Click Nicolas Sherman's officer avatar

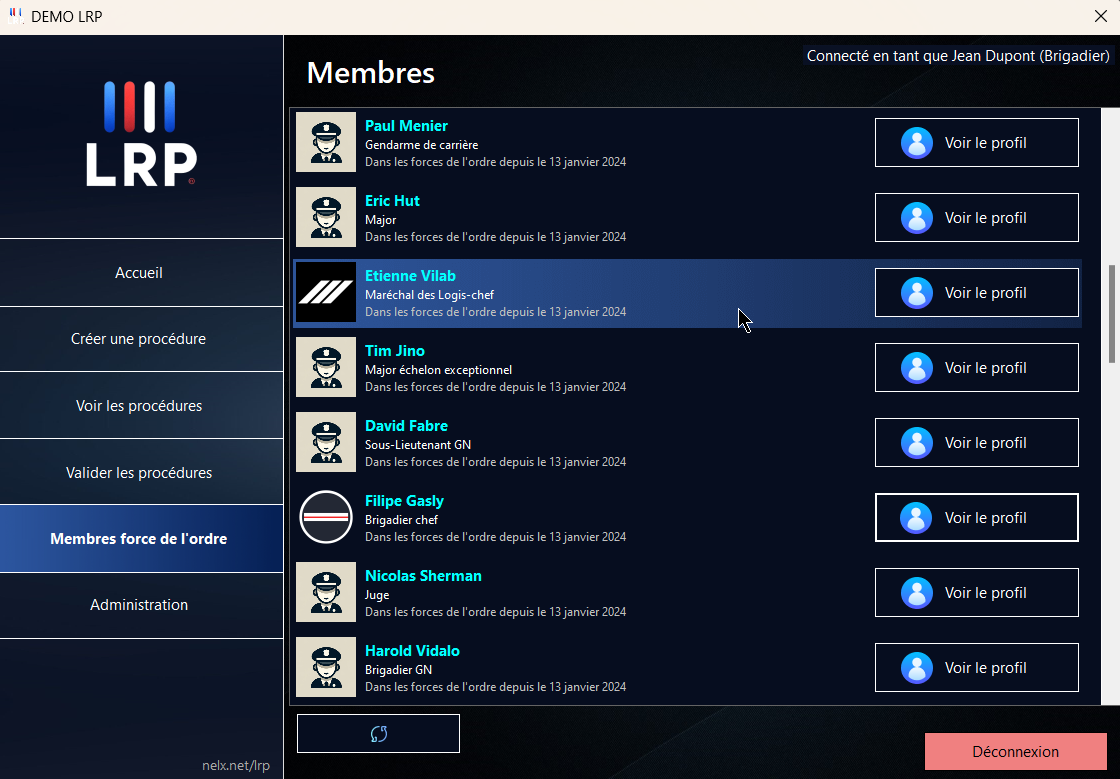coord(326,592)
